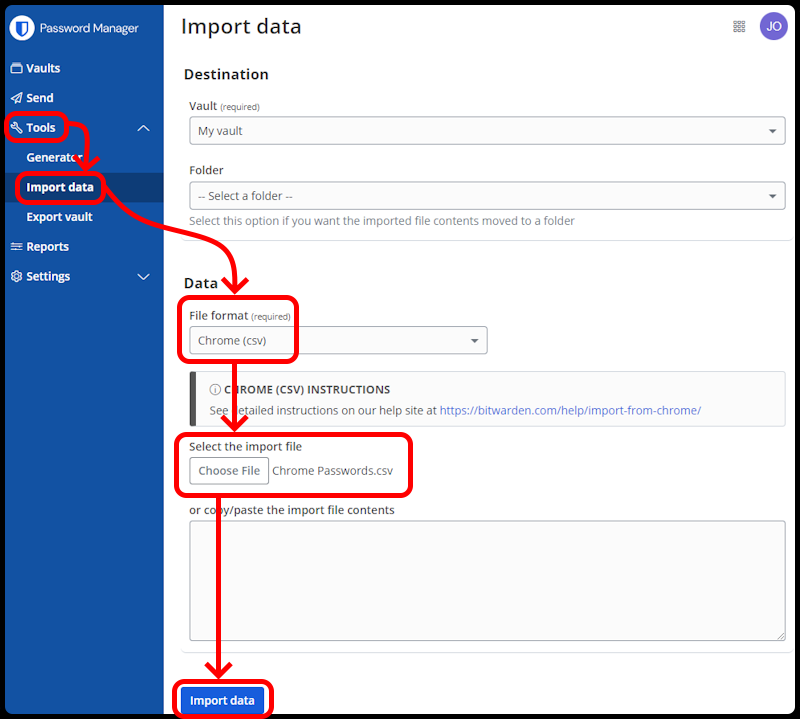Open Settings in the sidebar
This screenshot has height=719, width=800.
tap(48, 276)
